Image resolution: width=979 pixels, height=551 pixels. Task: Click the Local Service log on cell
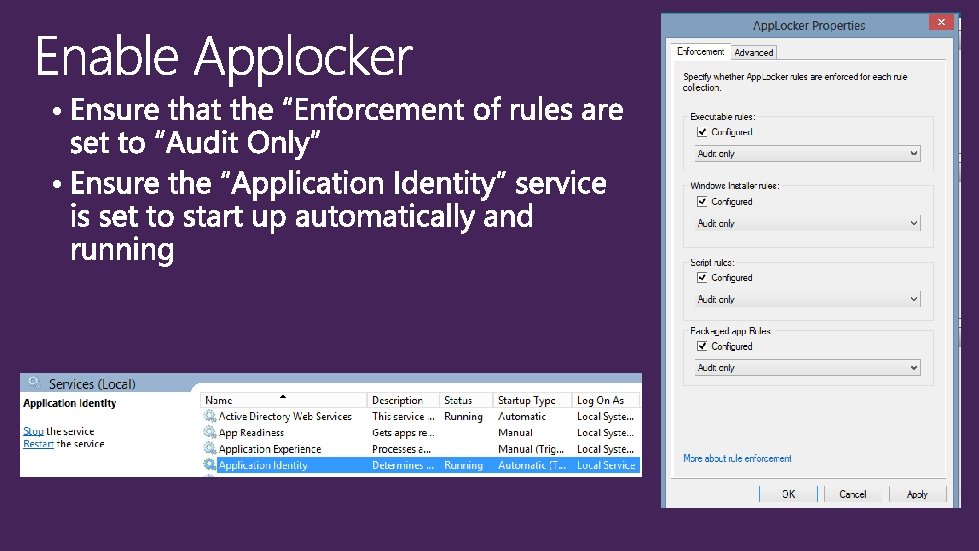point(606,465)
